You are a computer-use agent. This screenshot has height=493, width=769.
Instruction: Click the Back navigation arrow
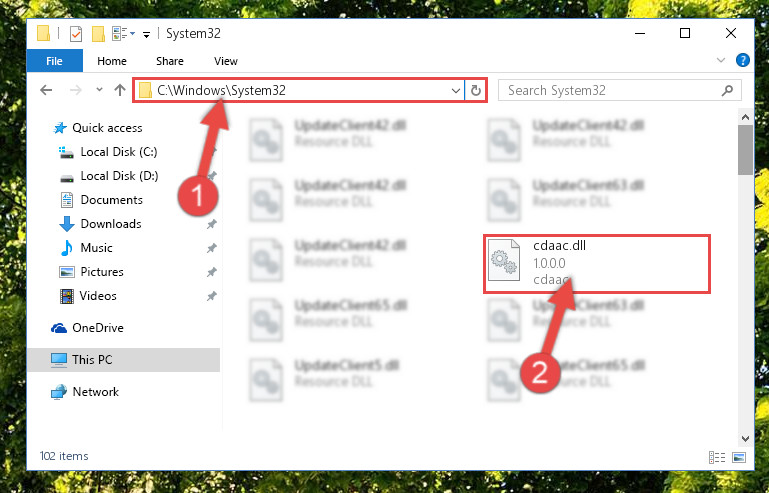(46, 90)
